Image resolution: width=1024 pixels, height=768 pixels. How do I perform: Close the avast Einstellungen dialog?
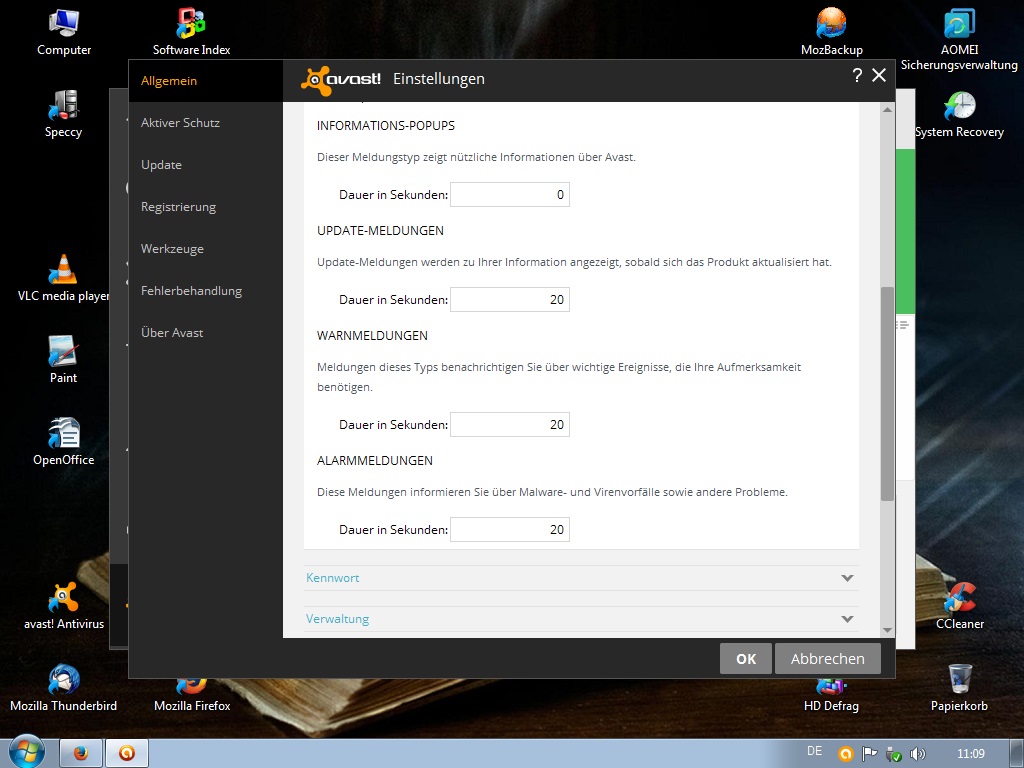click(x=879, y=76)
